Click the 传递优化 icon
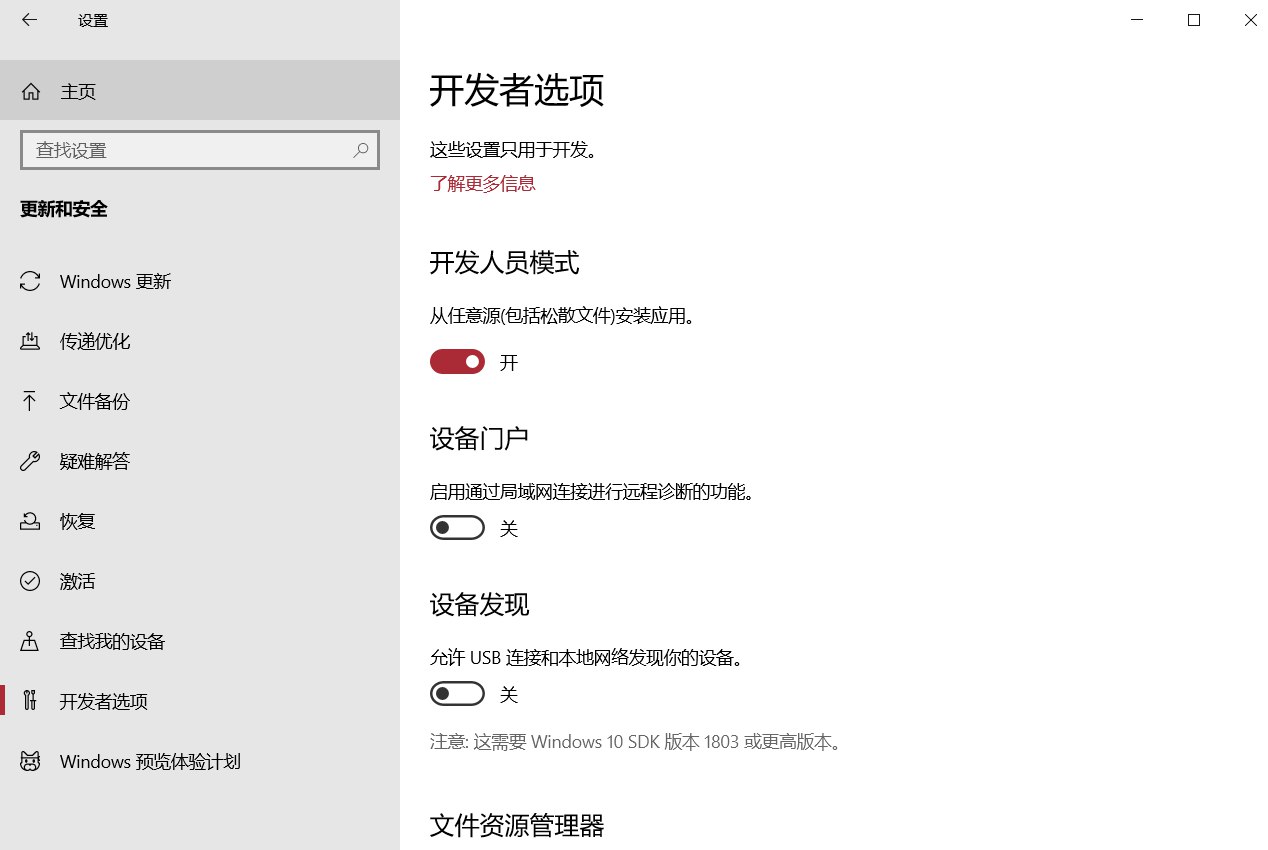Screen dimensions: 1268x850 [x=30, y=342]
